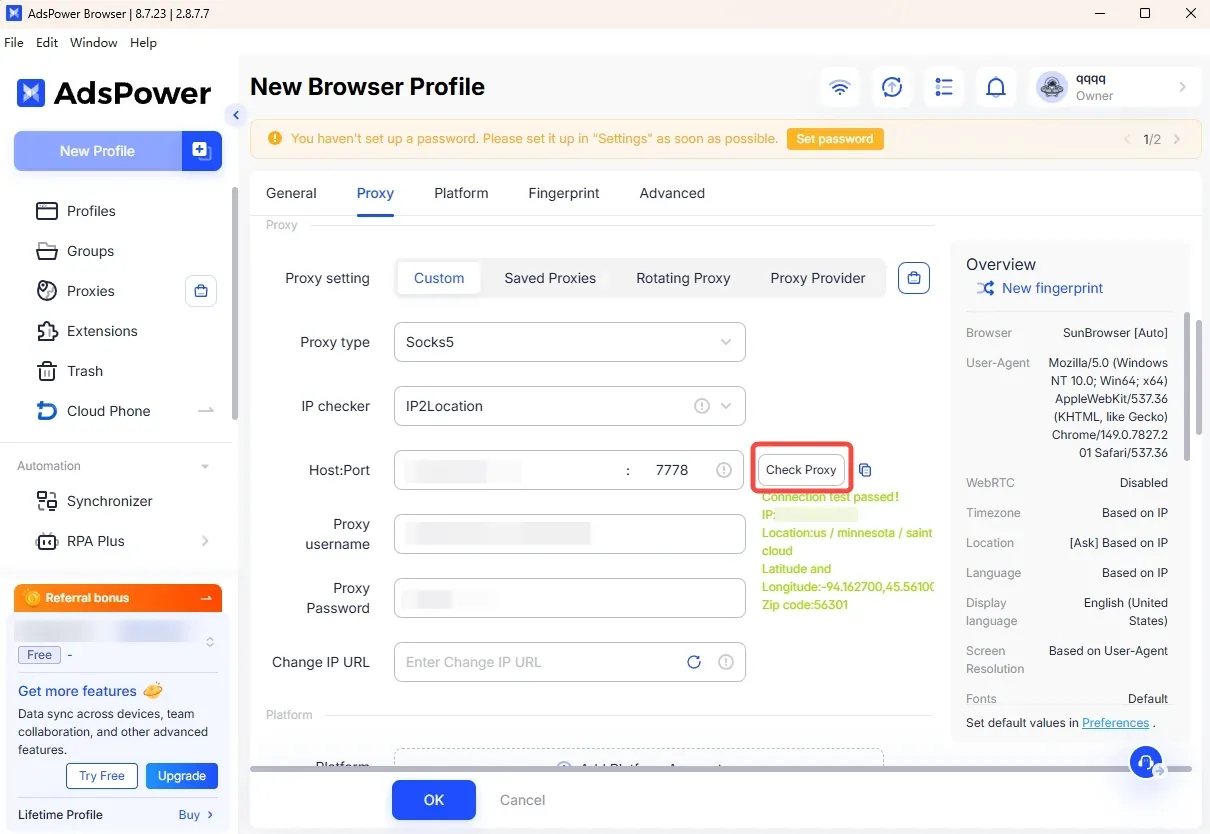The image size is (1210, 834).
Task: Click the Try Free button
Action: tap(102, 776)
